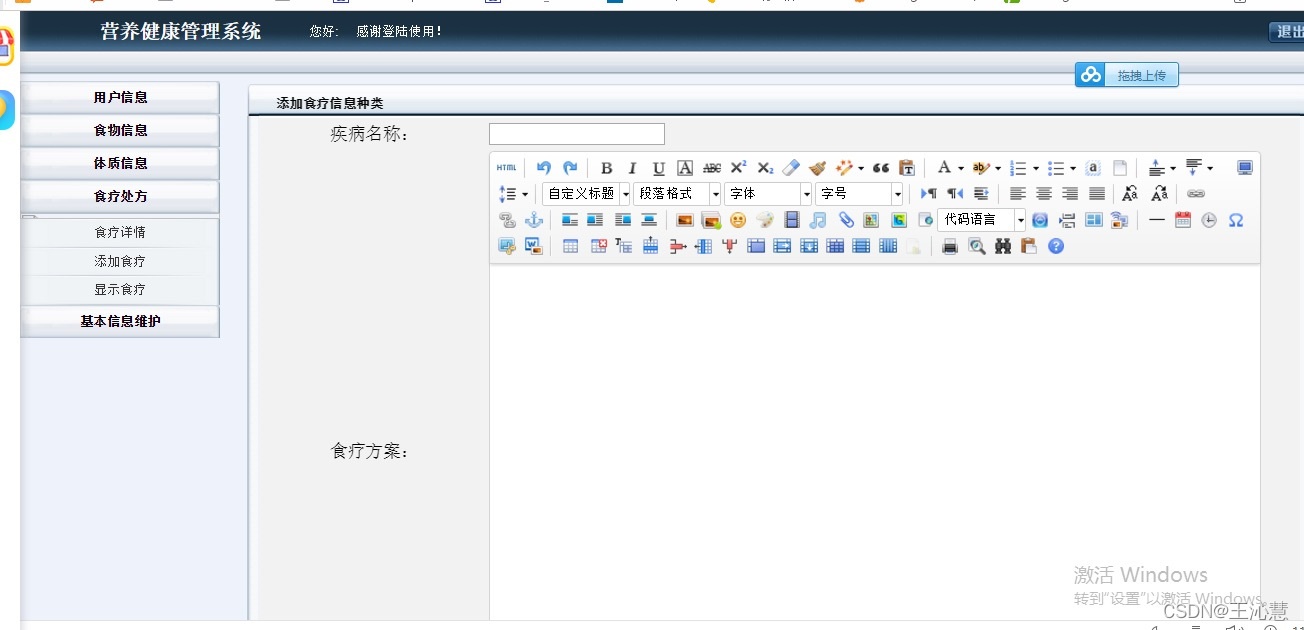The image size is (1304, 630).
Task: Switch editor to HTML source view
Action: click(506, 167)
